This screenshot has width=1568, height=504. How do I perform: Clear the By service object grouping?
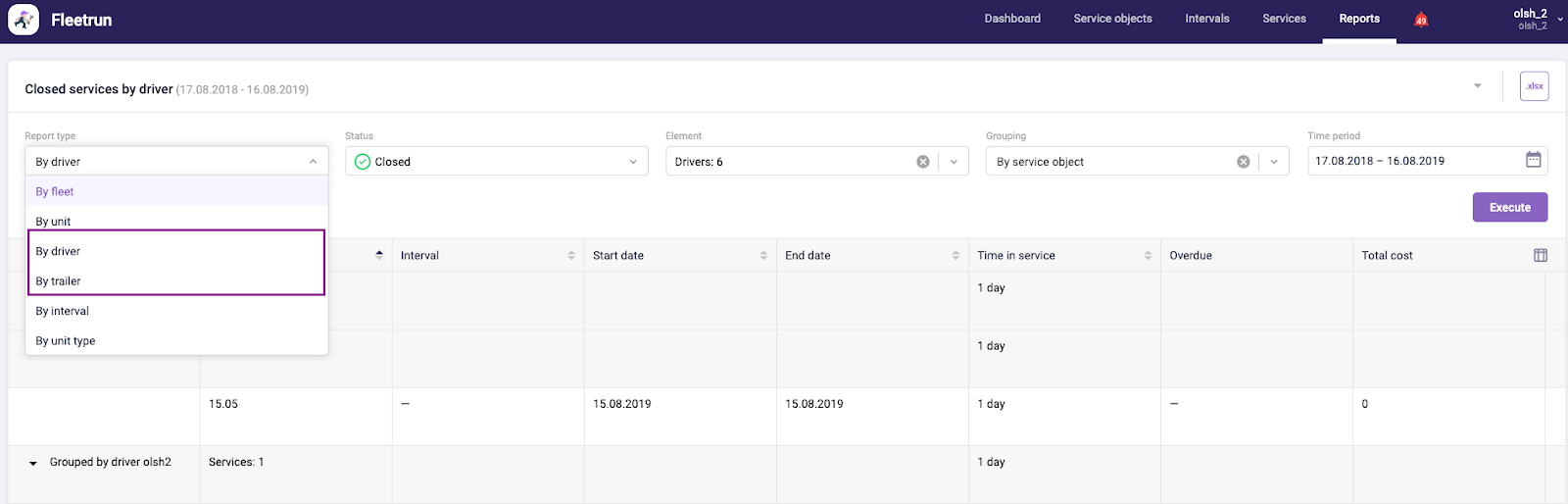coord(1243,162)
